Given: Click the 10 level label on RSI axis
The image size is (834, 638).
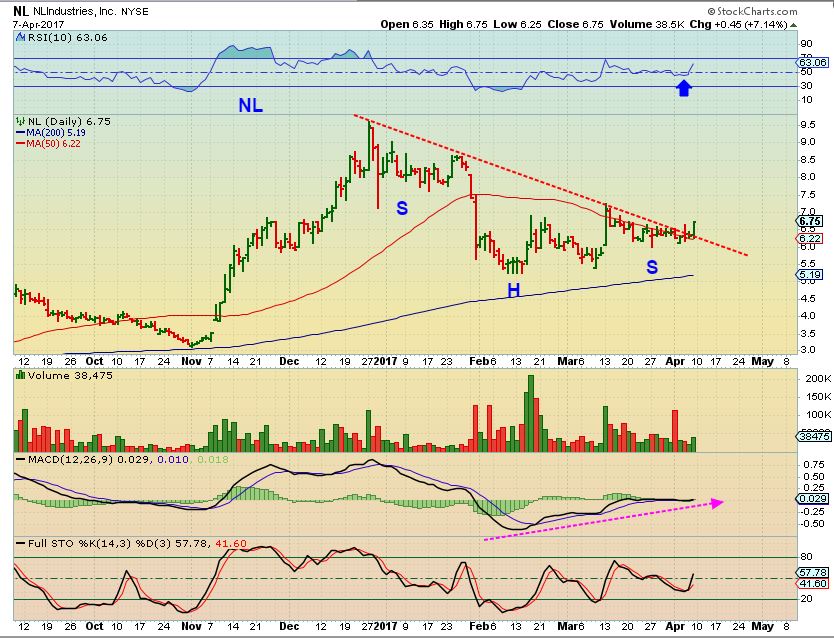Looking at the screenshot, I should point(806,100).
